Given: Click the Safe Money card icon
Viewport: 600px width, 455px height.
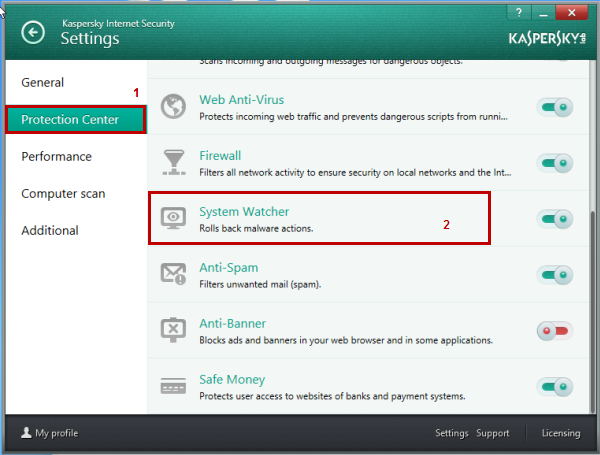Looking at the screenshot, I should pos(173,386).
